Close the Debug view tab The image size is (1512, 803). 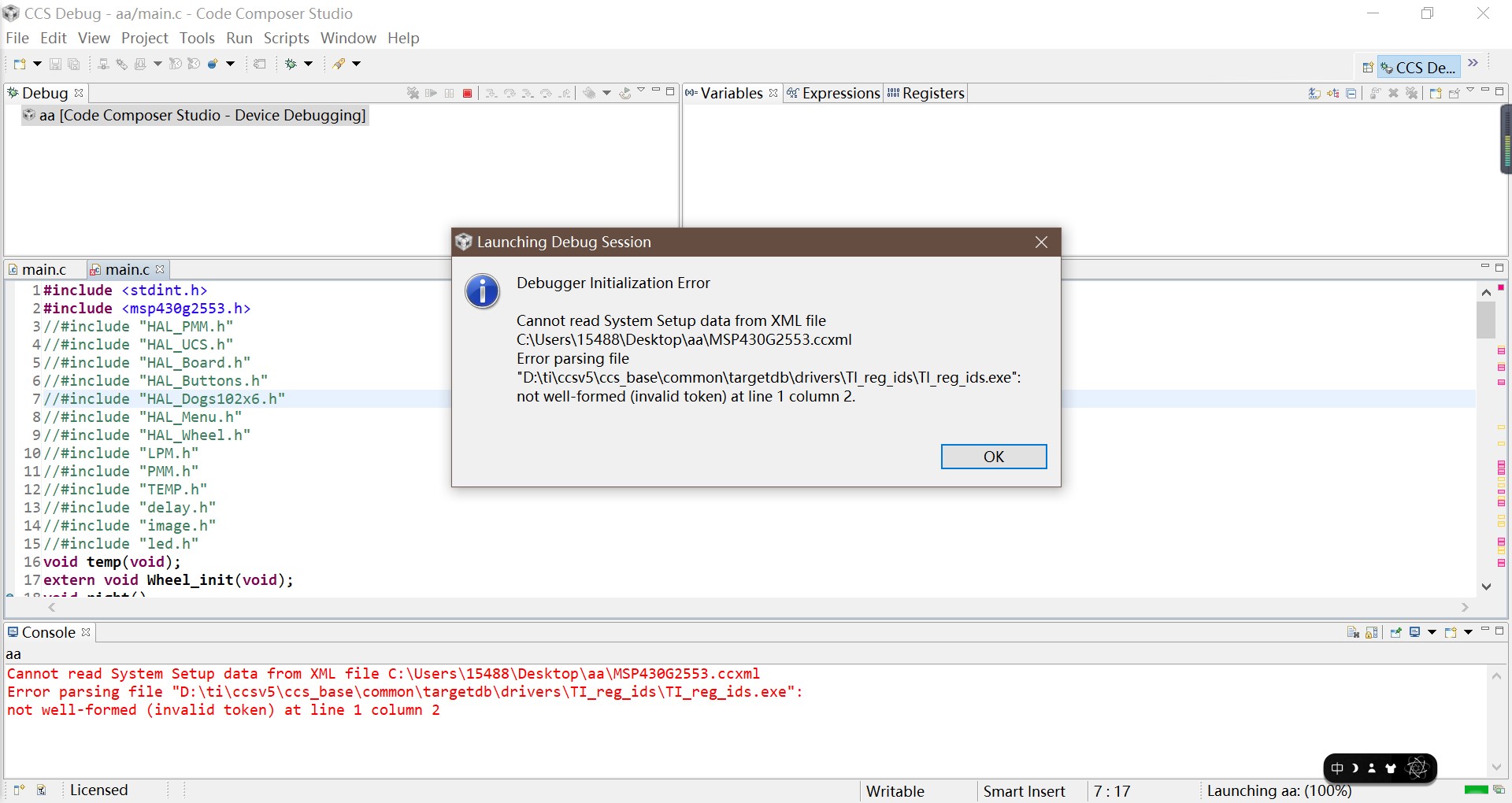[79, 93]
